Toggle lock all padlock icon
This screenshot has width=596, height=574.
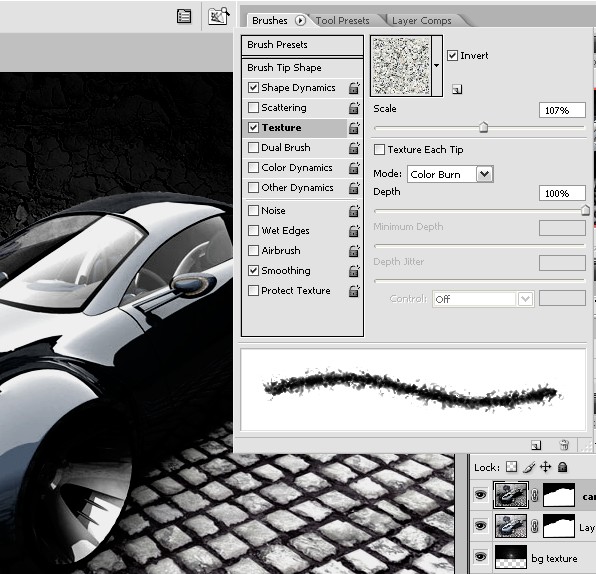point(563,466)
